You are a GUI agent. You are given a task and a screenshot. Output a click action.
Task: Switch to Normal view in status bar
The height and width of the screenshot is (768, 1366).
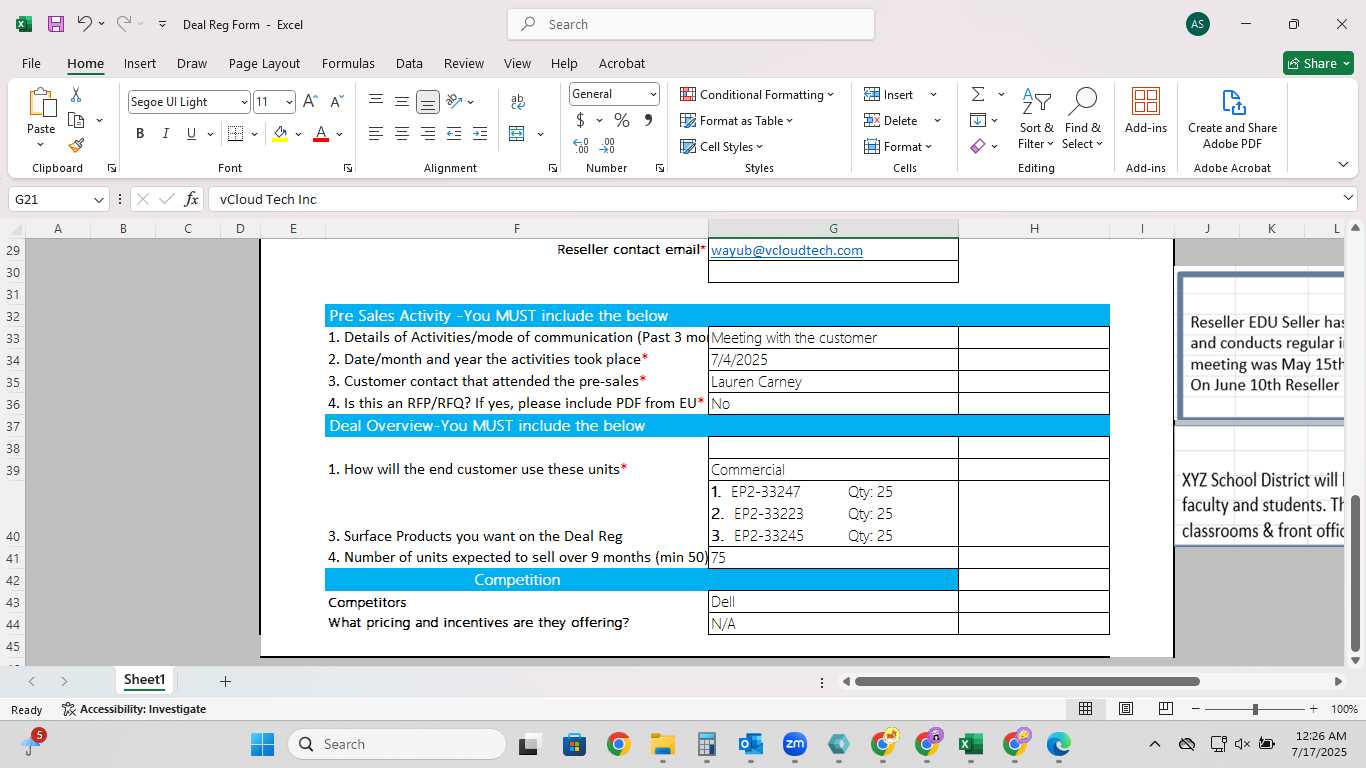(x=1085, y=709)
